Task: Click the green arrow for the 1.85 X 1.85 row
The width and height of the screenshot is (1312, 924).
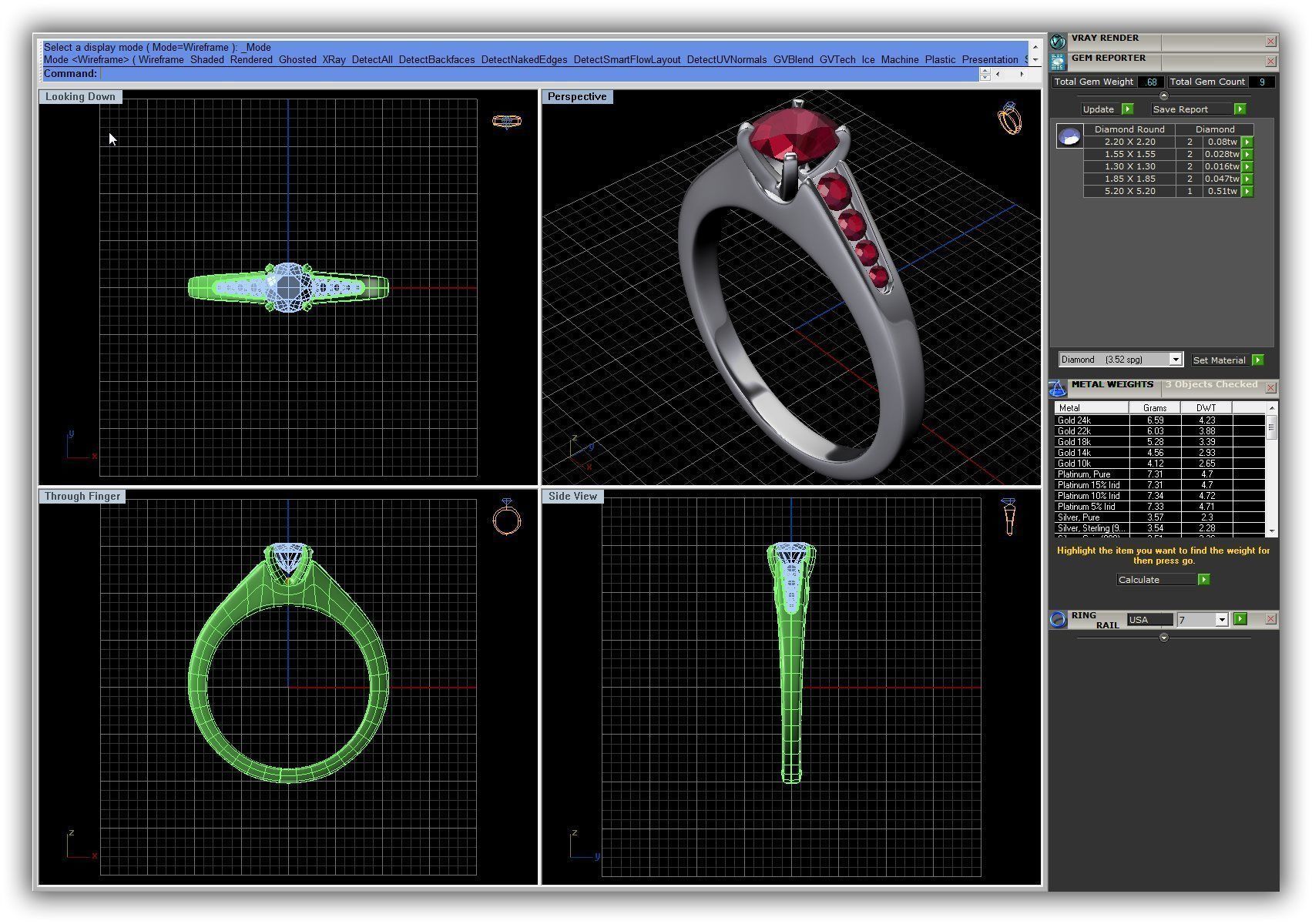Action: [x=1247, y=179]
